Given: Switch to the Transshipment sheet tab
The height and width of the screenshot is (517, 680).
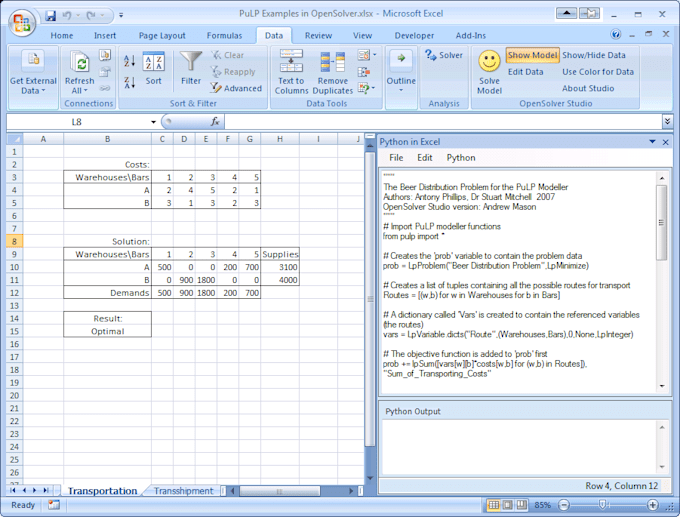Looking at the screenshot, I should (183, 491).
